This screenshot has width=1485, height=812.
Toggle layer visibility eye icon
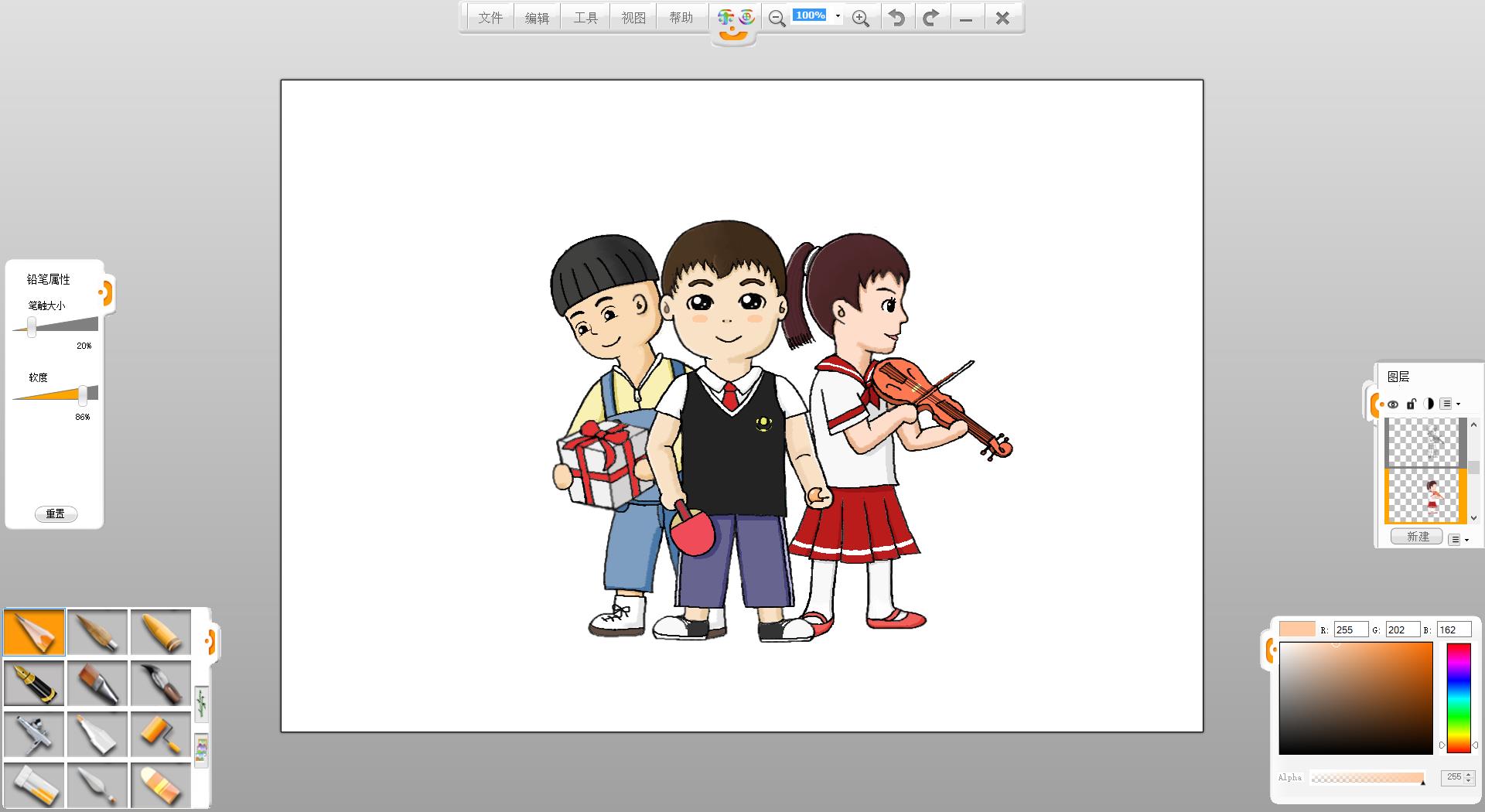(1393, 404)
